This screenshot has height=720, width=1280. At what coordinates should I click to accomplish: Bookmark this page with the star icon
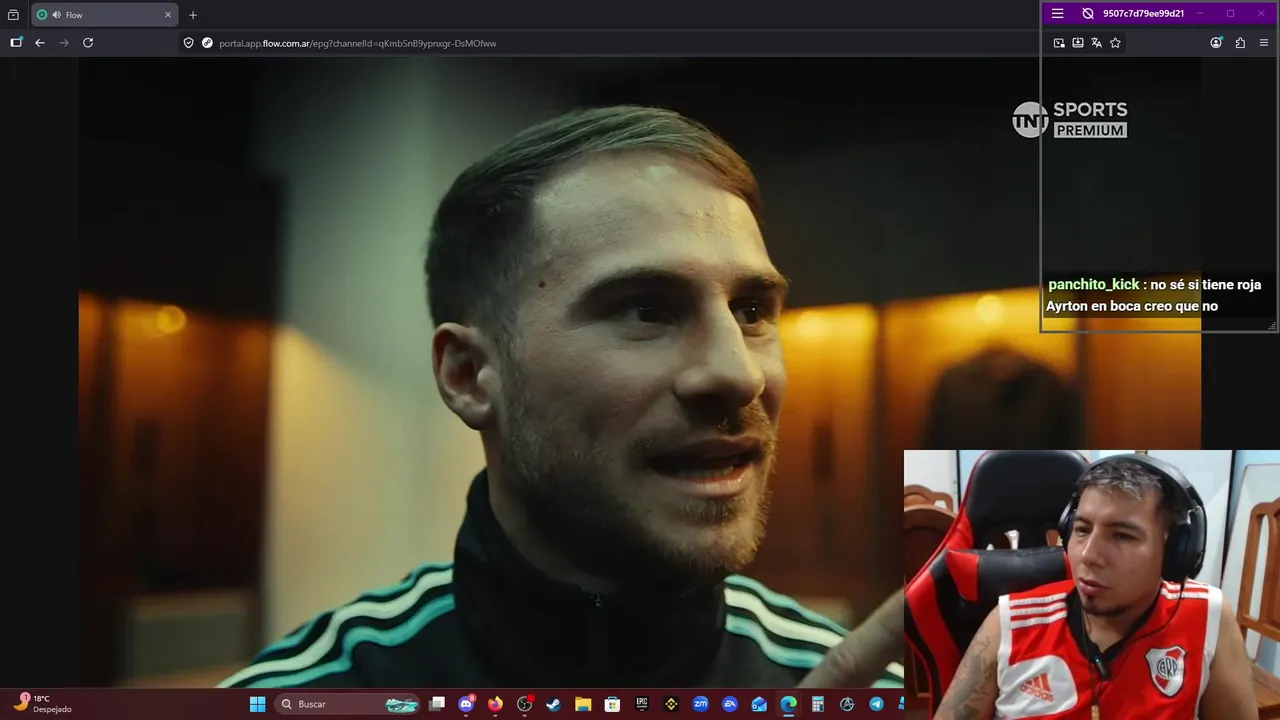[1115, 43]
